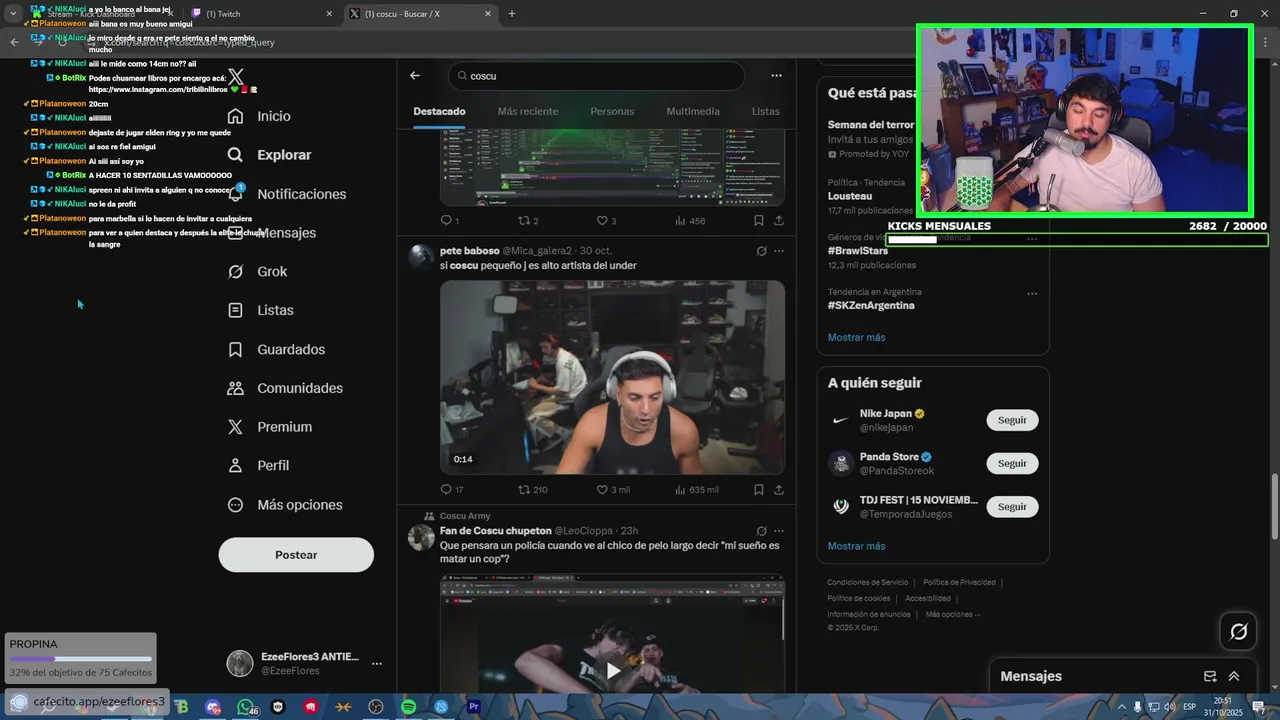Open the Grok floating button at bottom right
1280x720 pixels.
click(1238, 631)
